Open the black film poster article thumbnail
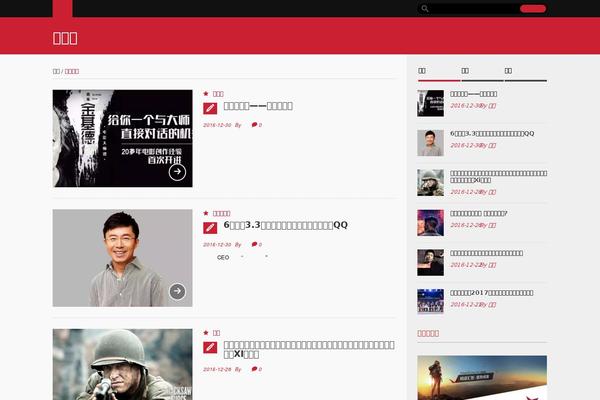Viewport: 600px width, 400px height. click(122, 139)
